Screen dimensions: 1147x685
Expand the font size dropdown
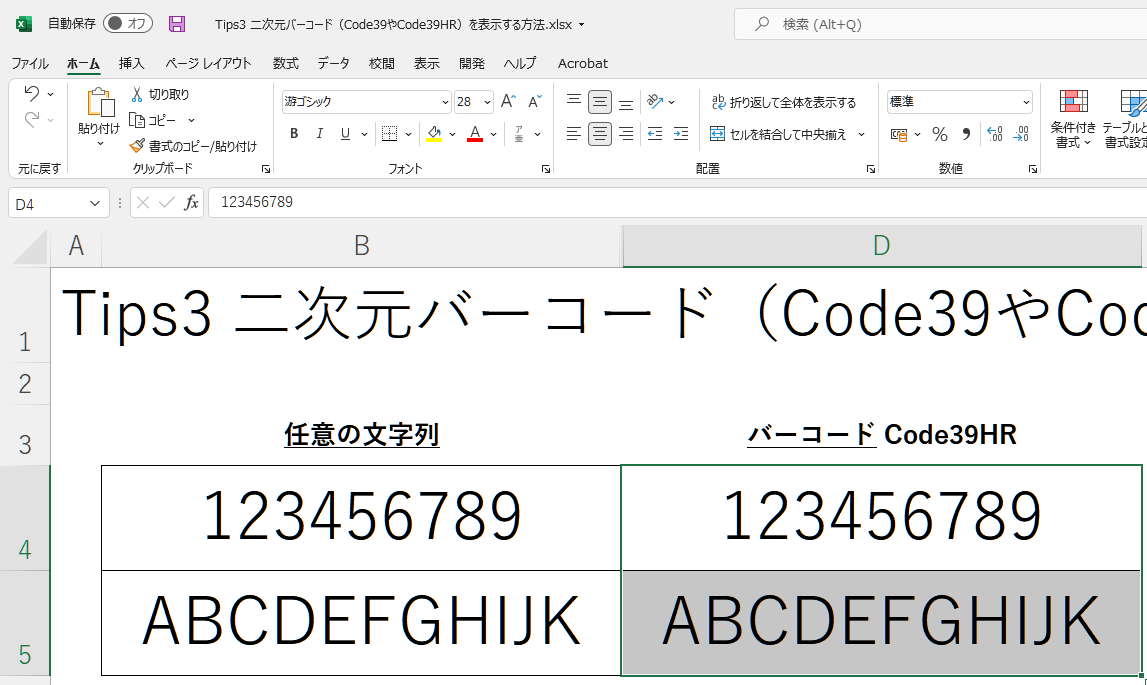click(487, 102)
